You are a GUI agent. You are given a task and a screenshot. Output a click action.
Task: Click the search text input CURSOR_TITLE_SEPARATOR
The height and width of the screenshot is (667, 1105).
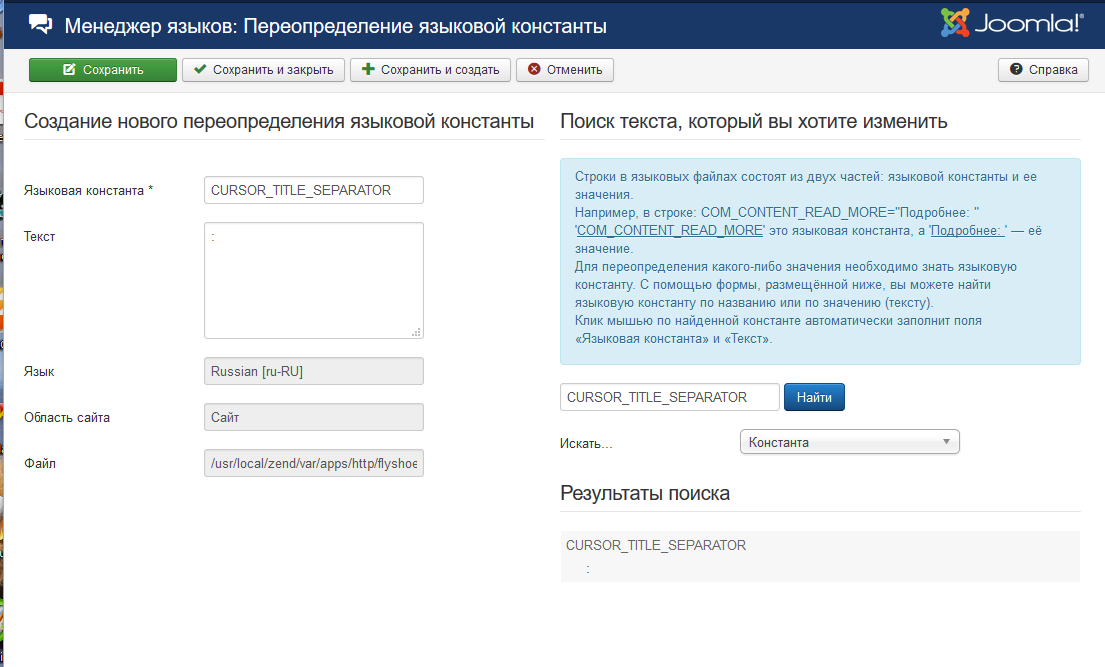(x=669, y=397)
